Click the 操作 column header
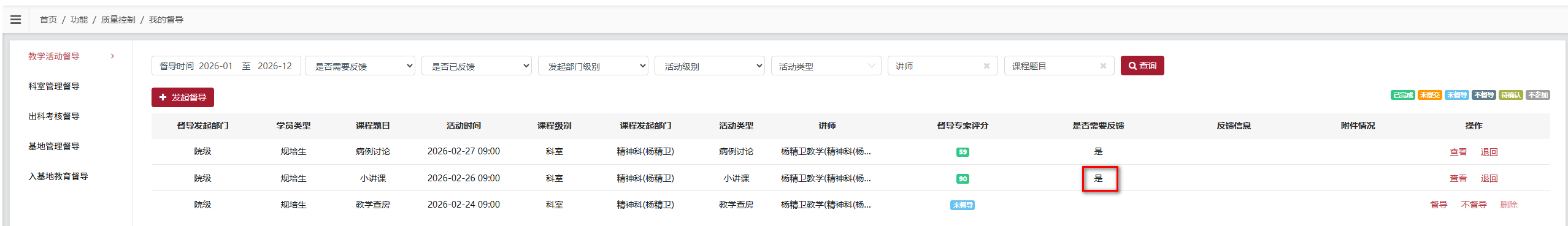1568x226 pixels. tap(1474, 126)
